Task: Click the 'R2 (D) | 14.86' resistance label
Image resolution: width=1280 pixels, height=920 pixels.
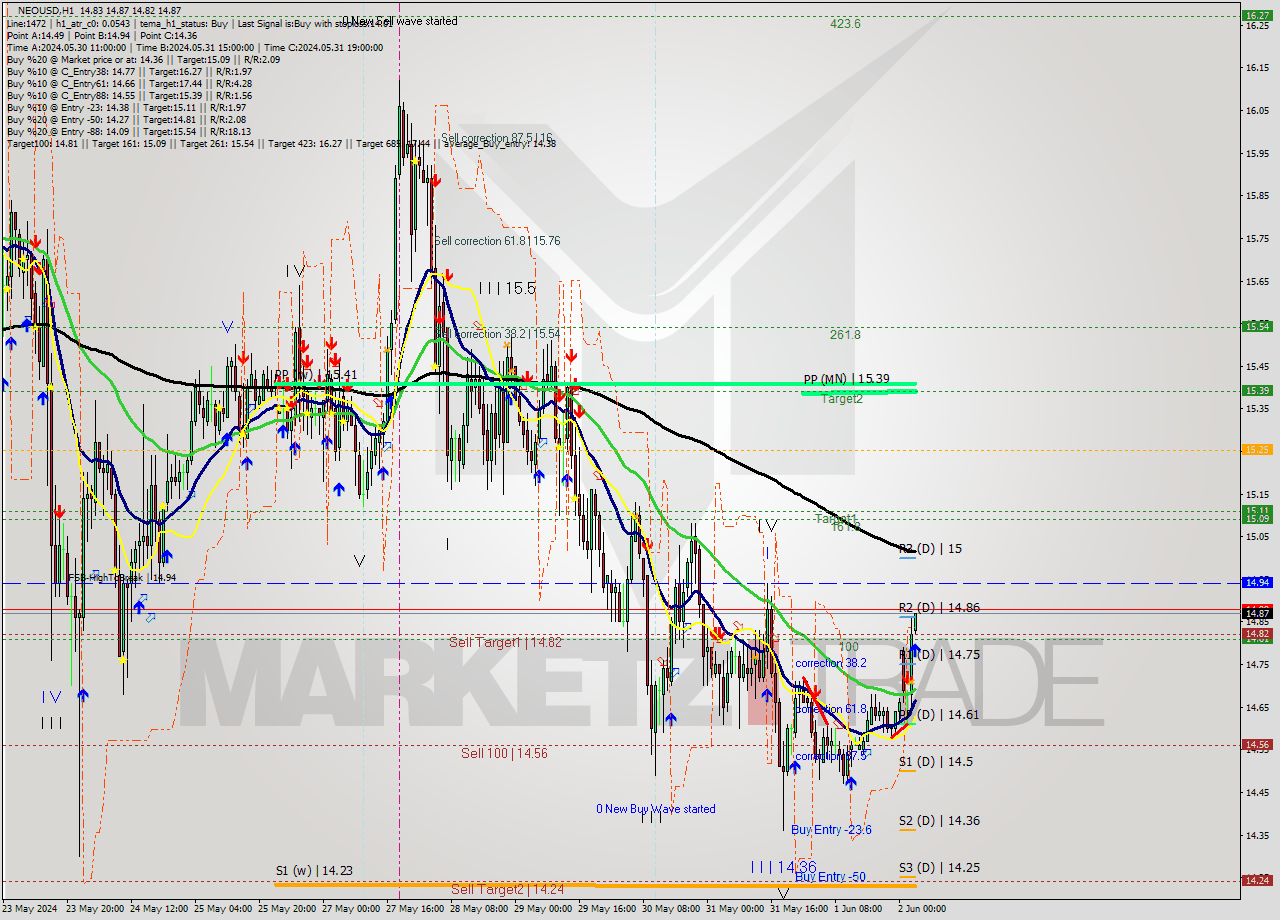Action: click(939, 607)
